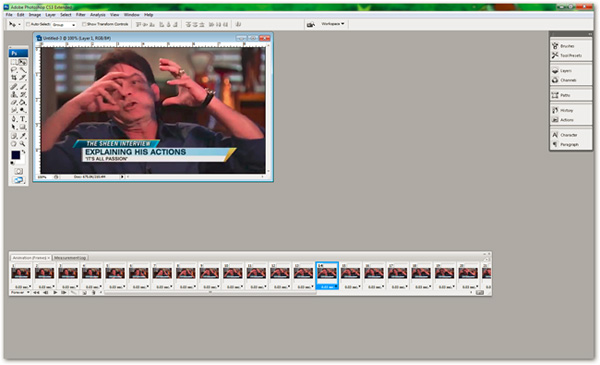Image resolution: width=600 pixels, height=365 pixels.
Task: Select the Path Selection tool
Action: tap(13, 127)
